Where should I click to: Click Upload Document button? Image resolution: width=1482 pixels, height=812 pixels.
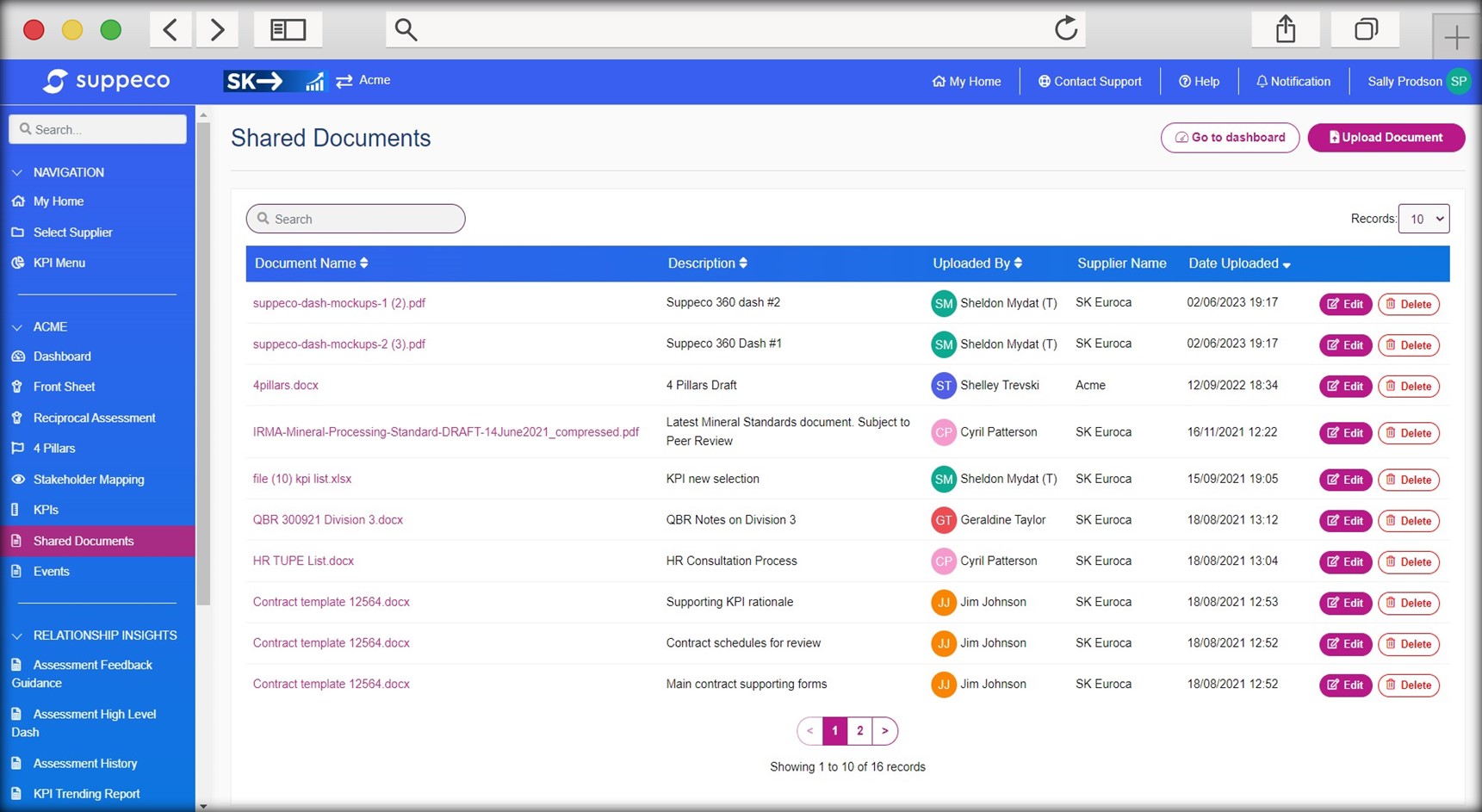click(1386, 138)
